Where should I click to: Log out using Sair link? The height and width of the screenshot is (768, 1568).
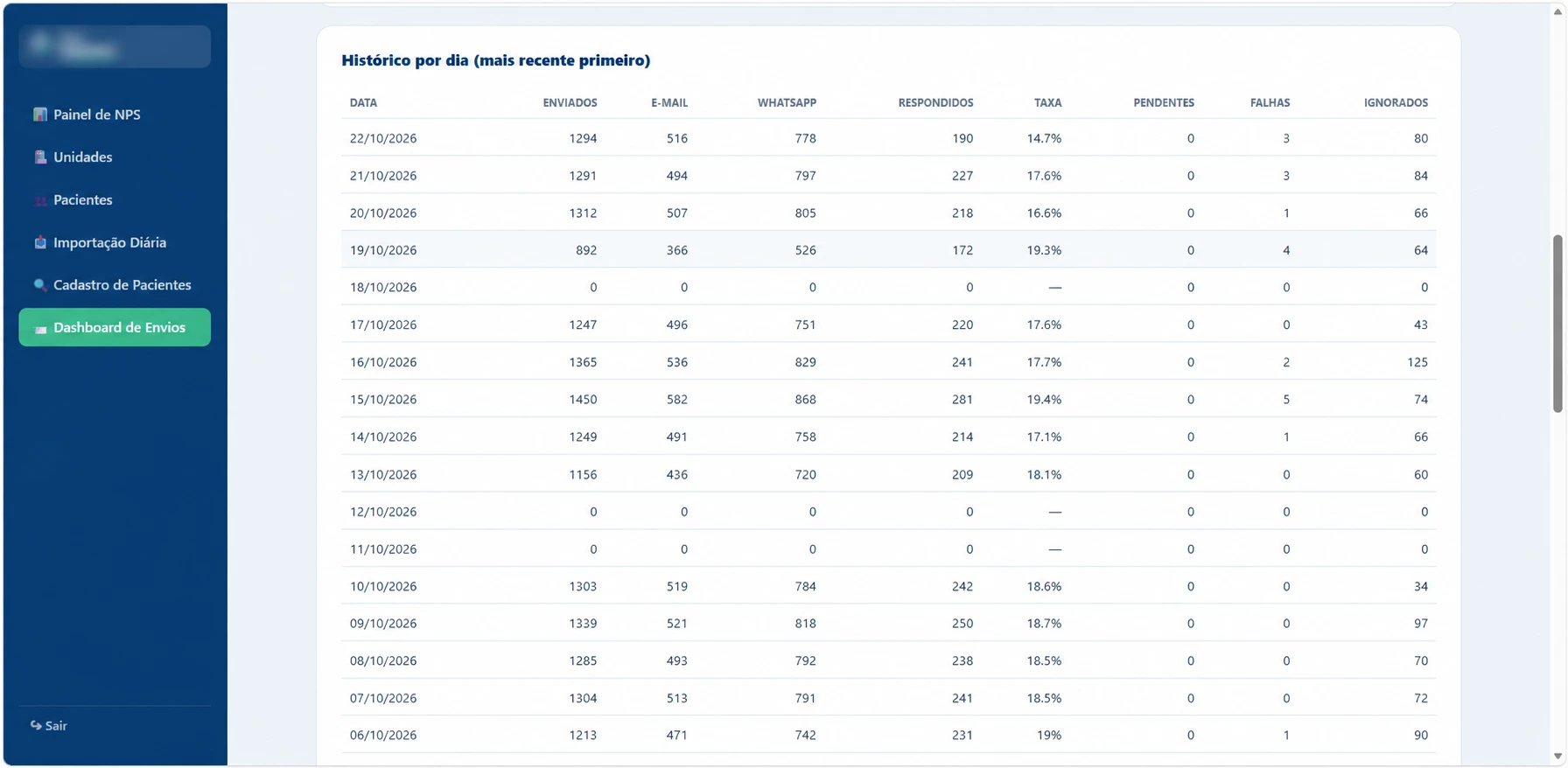49,725
